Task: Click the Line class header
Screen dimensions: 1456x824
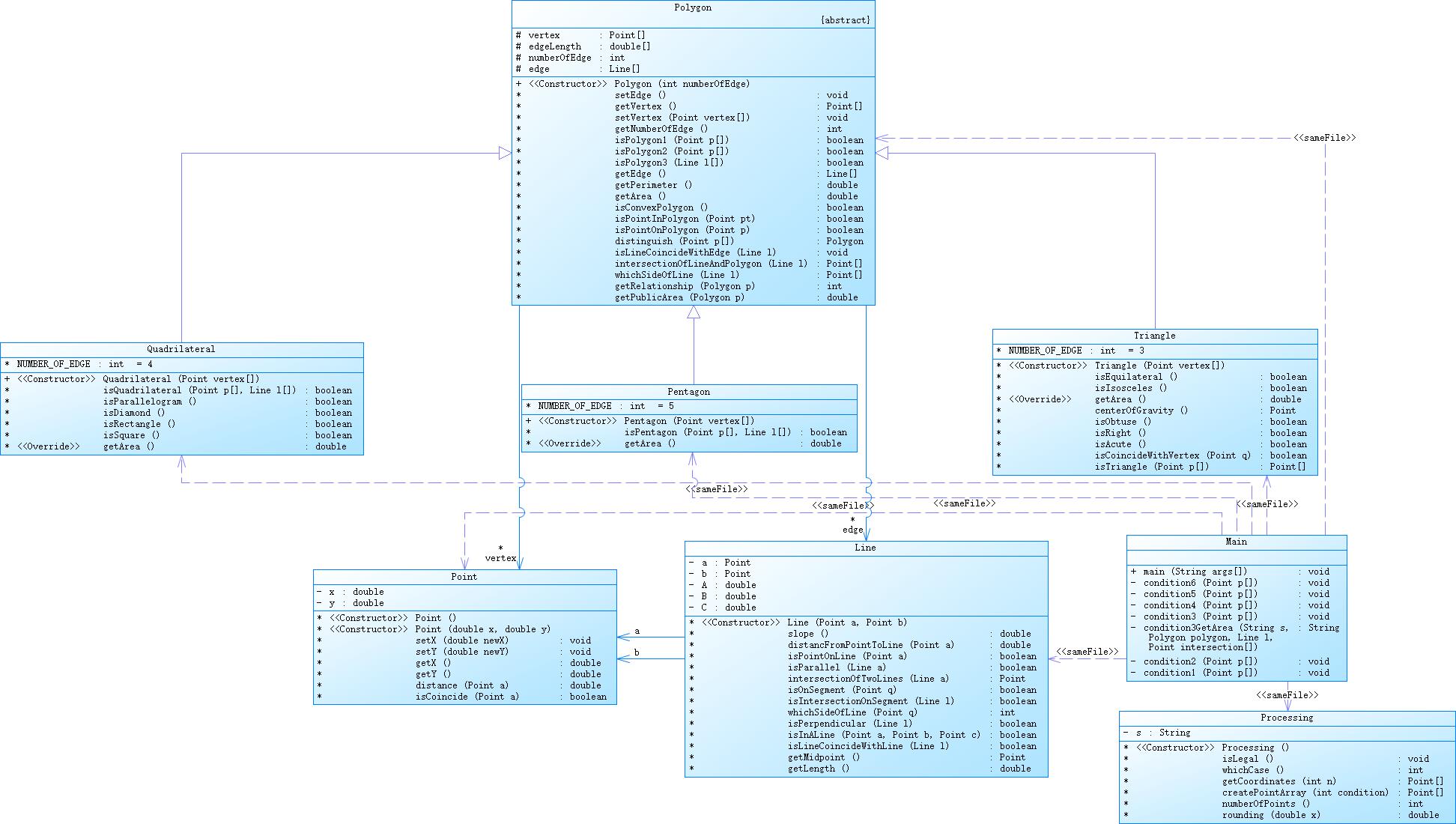Action: click(865, 548)
